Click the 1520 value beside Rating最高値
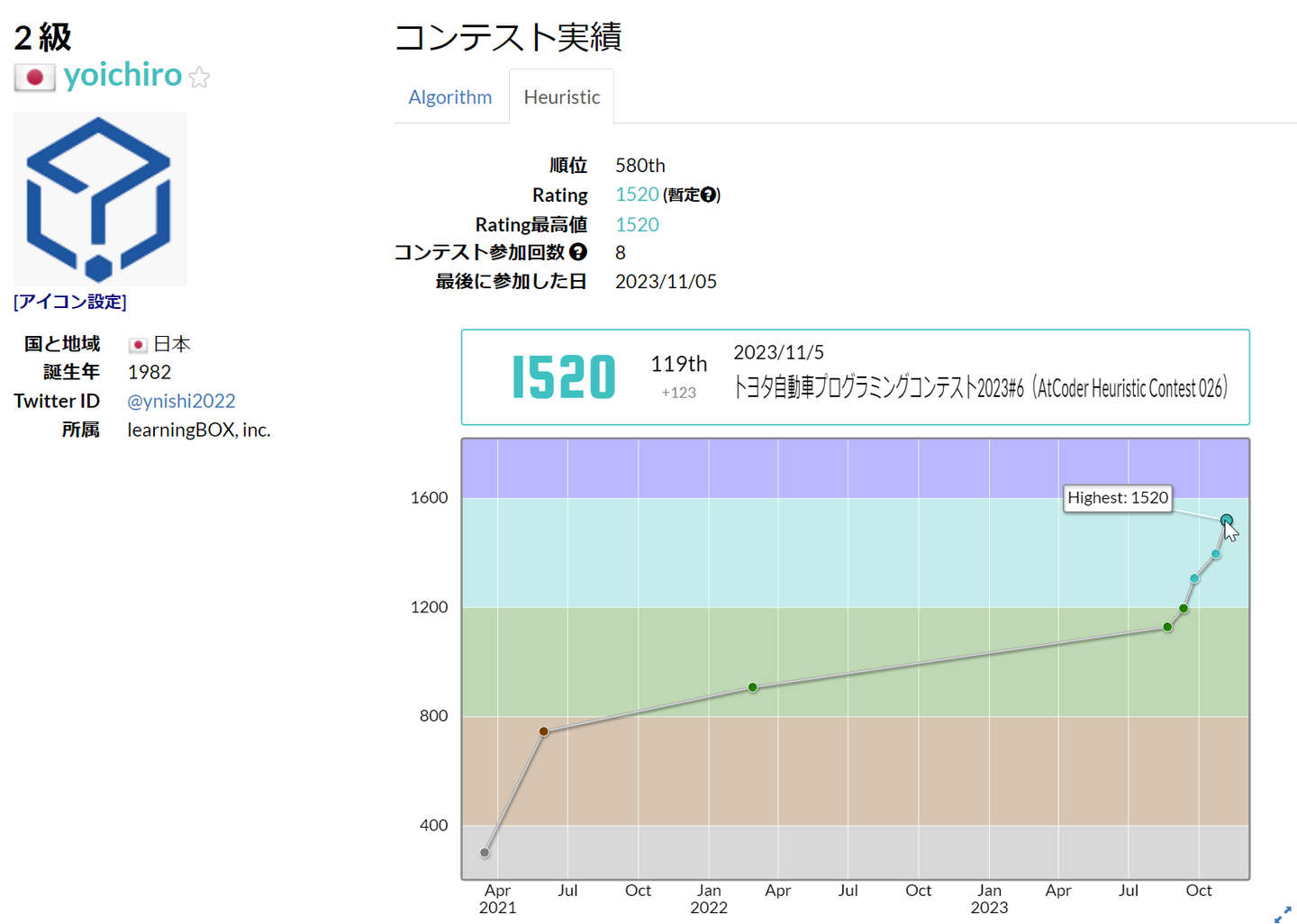The height and width of the screenshot is (924, 1297). (637, 224)
